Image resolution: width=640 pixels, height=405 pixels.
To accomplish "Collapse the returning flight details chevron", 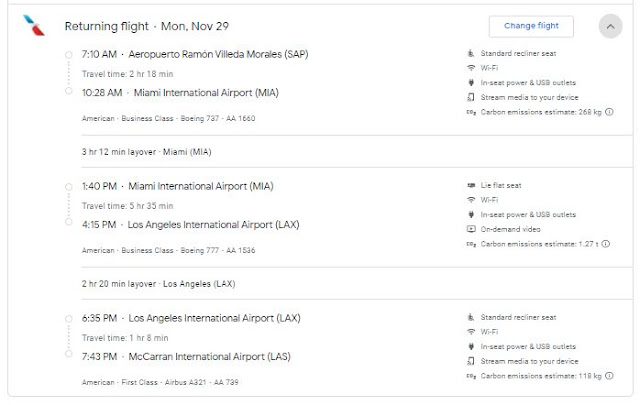I will 610,27.
